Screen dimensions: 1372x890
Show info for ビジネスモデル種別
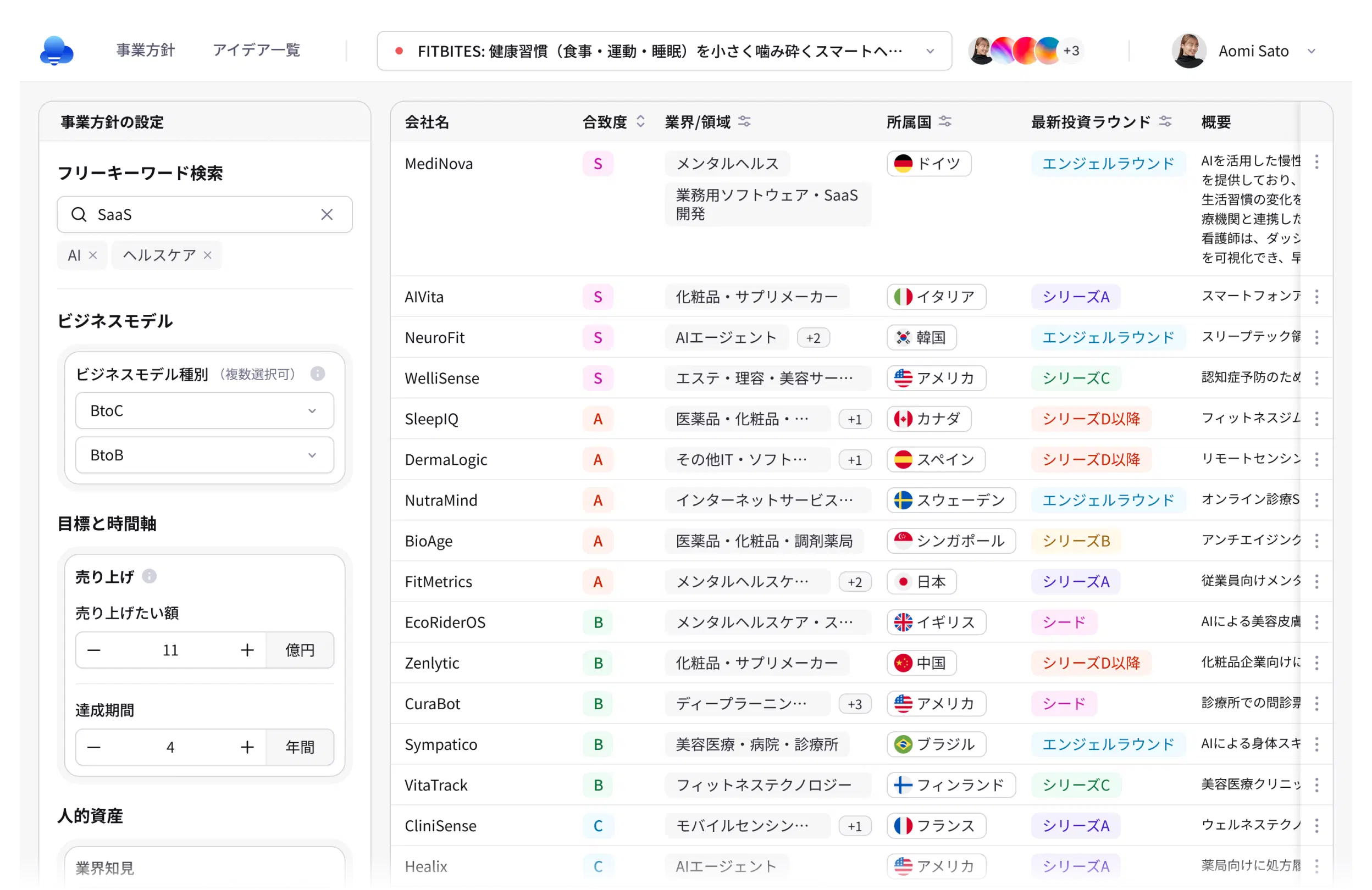[318, 374]
